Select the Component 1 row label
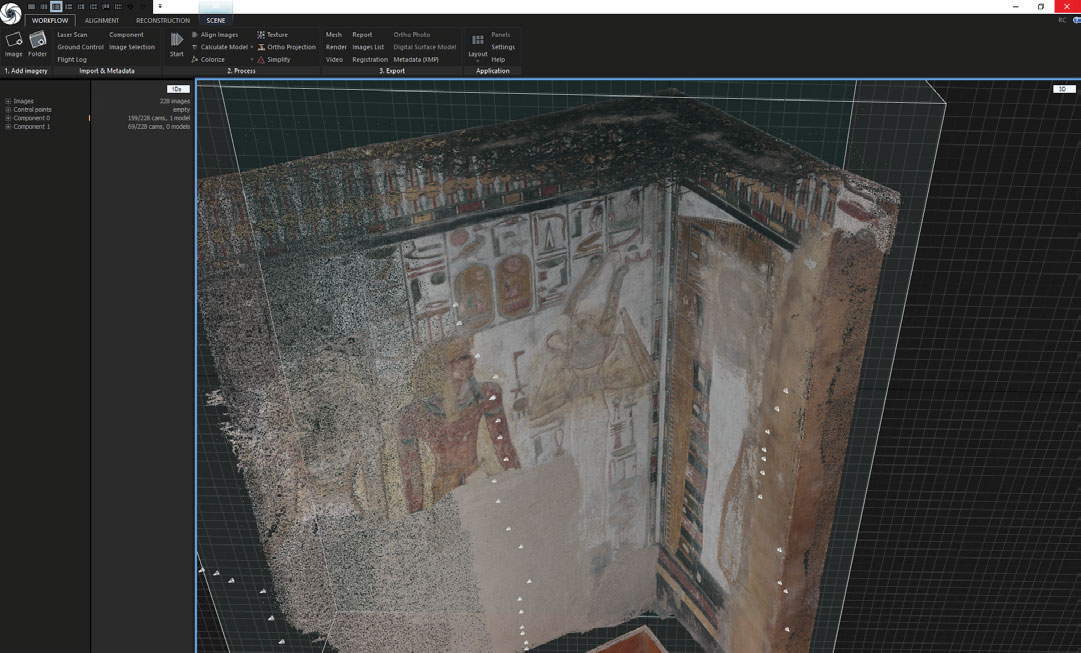The image size is (1081, 653). [32, 127]
